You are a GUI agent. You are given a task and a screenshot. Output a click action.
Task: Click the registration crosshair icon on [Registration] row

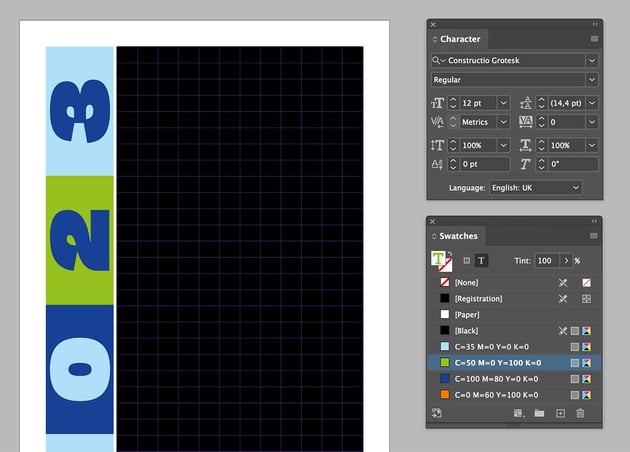(587, 299)
